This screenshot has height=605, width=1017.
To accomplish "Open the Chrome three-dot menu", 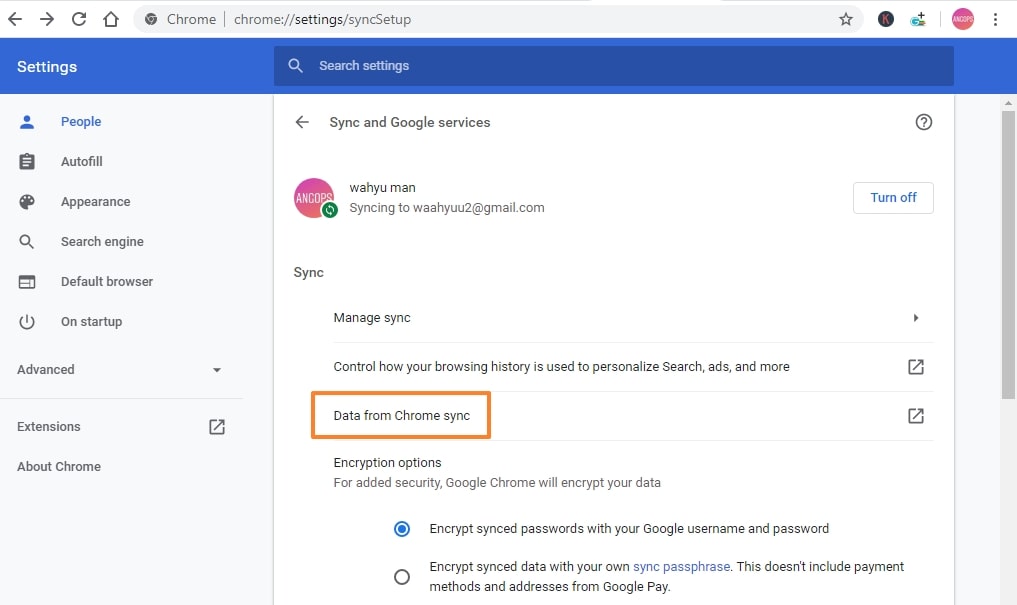I will [x=995, y=18].
